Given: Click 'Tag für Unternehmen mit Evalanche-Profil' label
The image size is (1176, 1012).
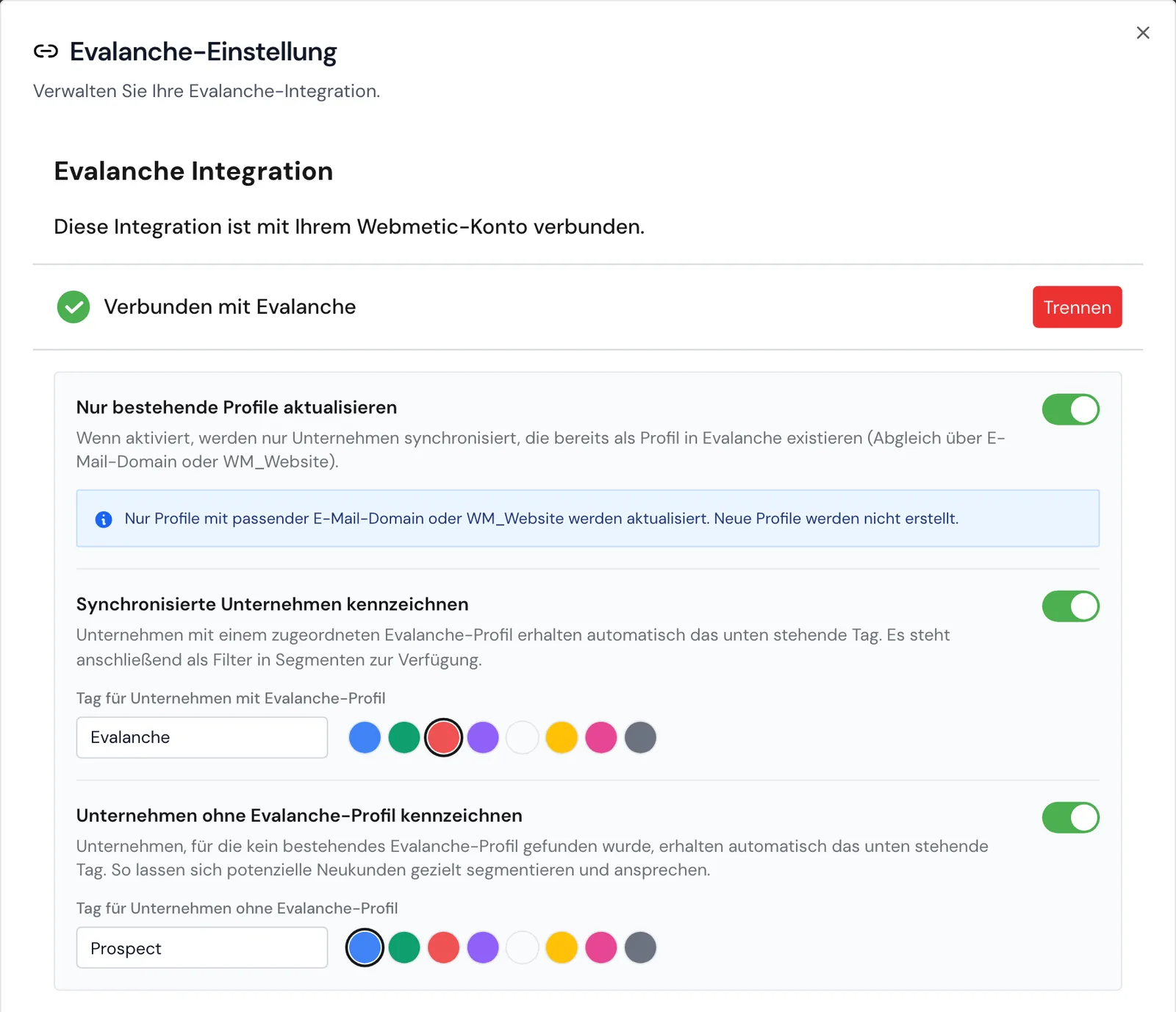Looking at the screenshot, I should tap(231, 698).
